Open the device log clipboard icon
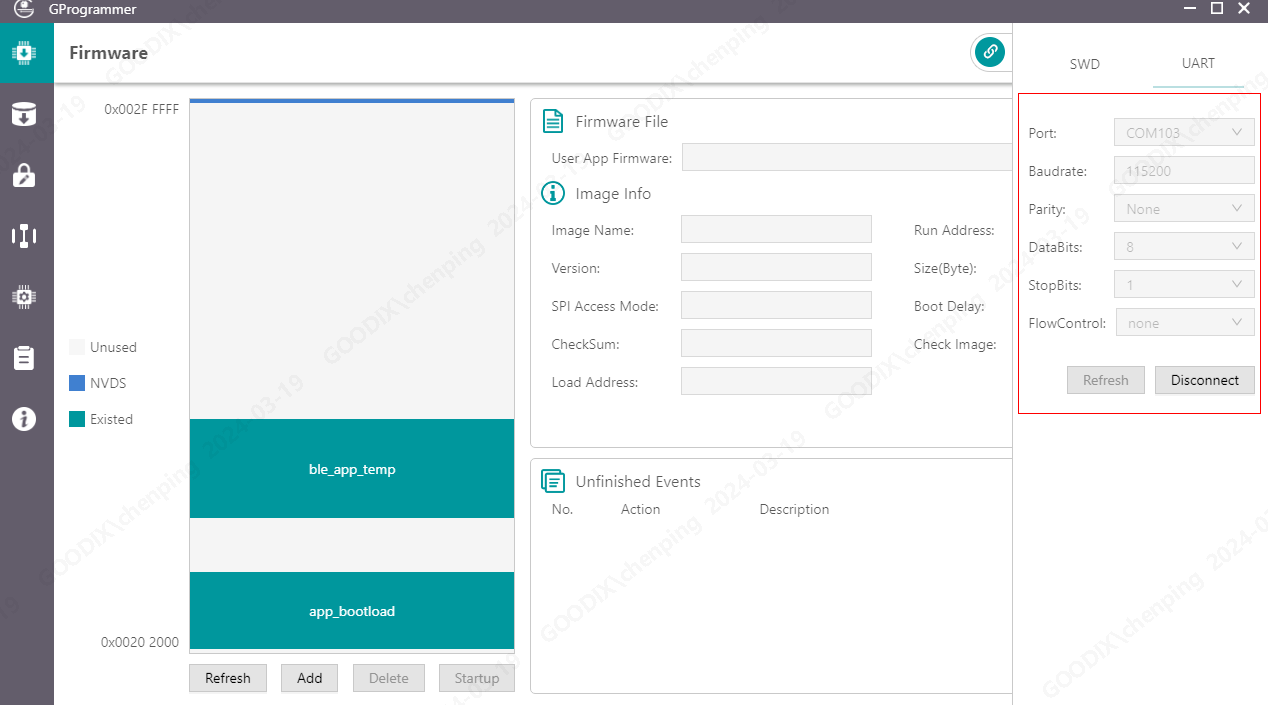Screen dimensions: 1268x705 tap(24, 358)
